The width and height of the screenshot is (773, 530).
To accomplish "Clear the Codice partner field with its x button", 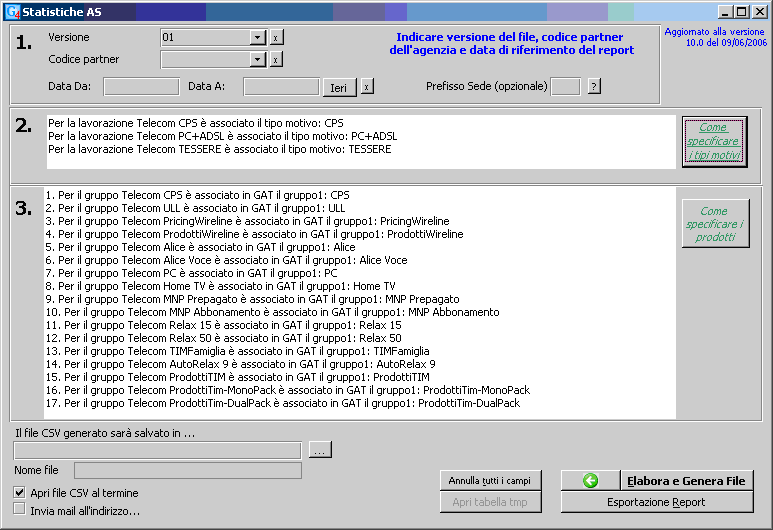I will (276, 60).
